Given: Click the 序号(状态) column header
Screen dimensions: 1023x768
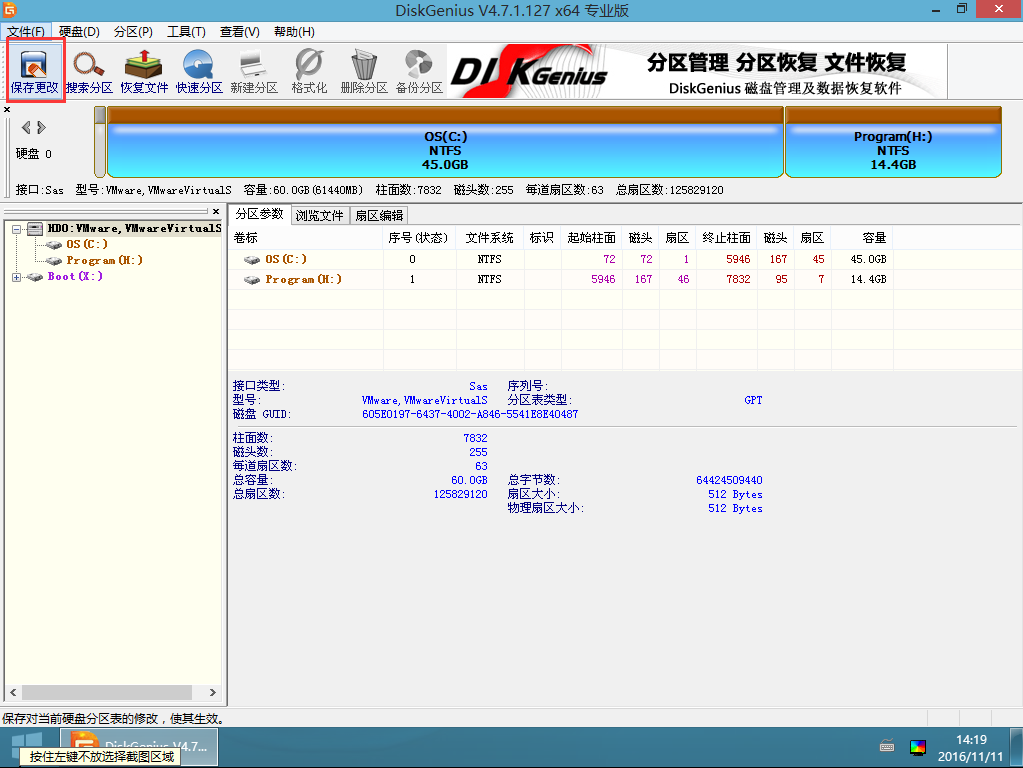Looking at the screenshot, I should tap(419, 238).
